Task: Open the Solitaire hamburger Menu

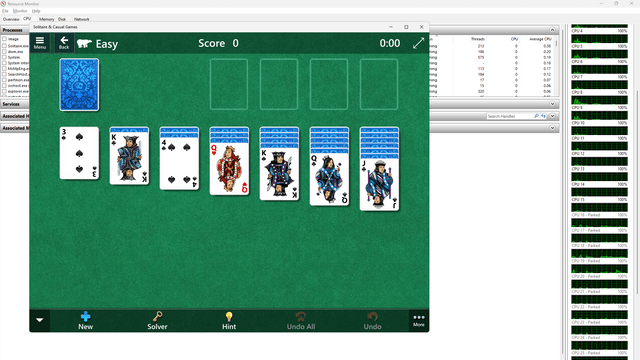Action: pos(40,43)
